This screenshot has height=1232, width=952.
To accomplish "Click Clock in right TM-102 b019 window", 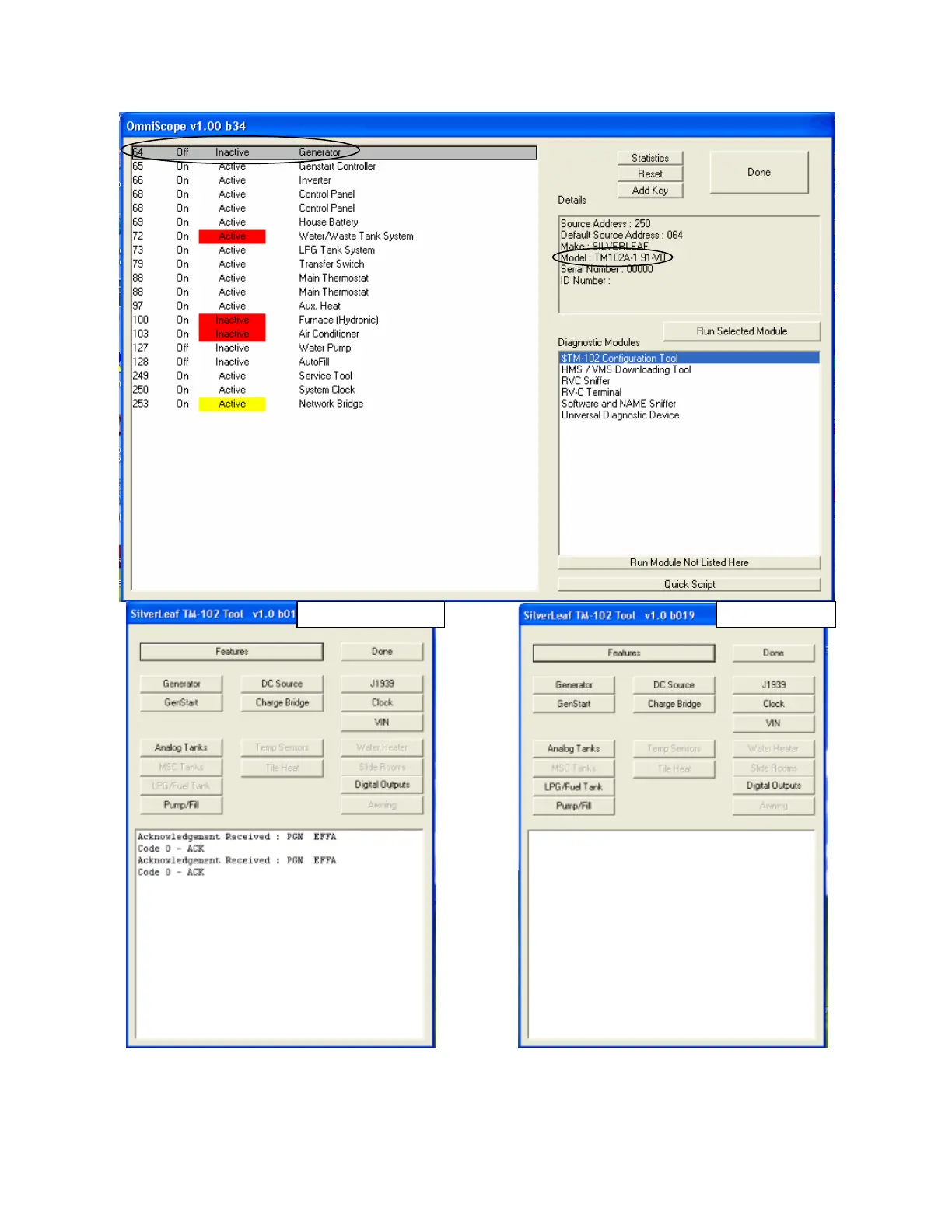I will point(773,704).
